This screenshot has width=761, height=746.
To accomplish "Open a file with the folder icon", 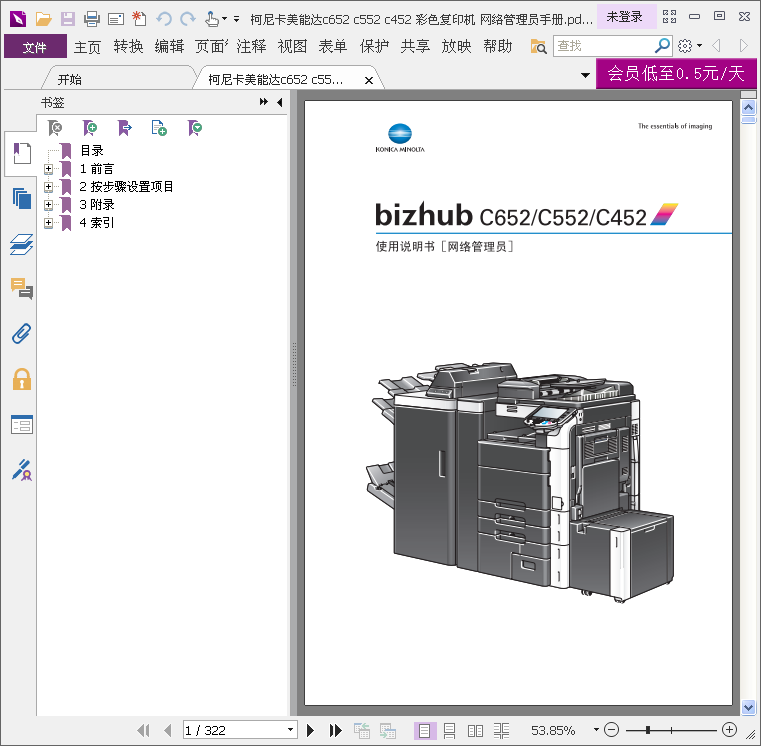I will (x=44, y=19).
